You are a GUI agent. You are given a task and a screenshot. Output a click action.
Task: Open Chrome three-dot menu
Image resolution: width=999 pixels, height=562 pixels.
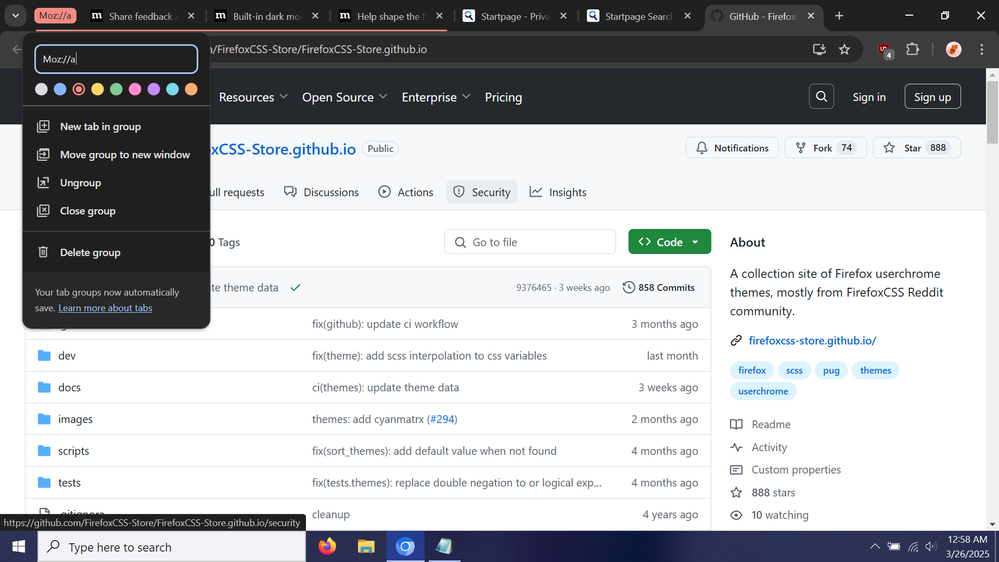[981, 49]
